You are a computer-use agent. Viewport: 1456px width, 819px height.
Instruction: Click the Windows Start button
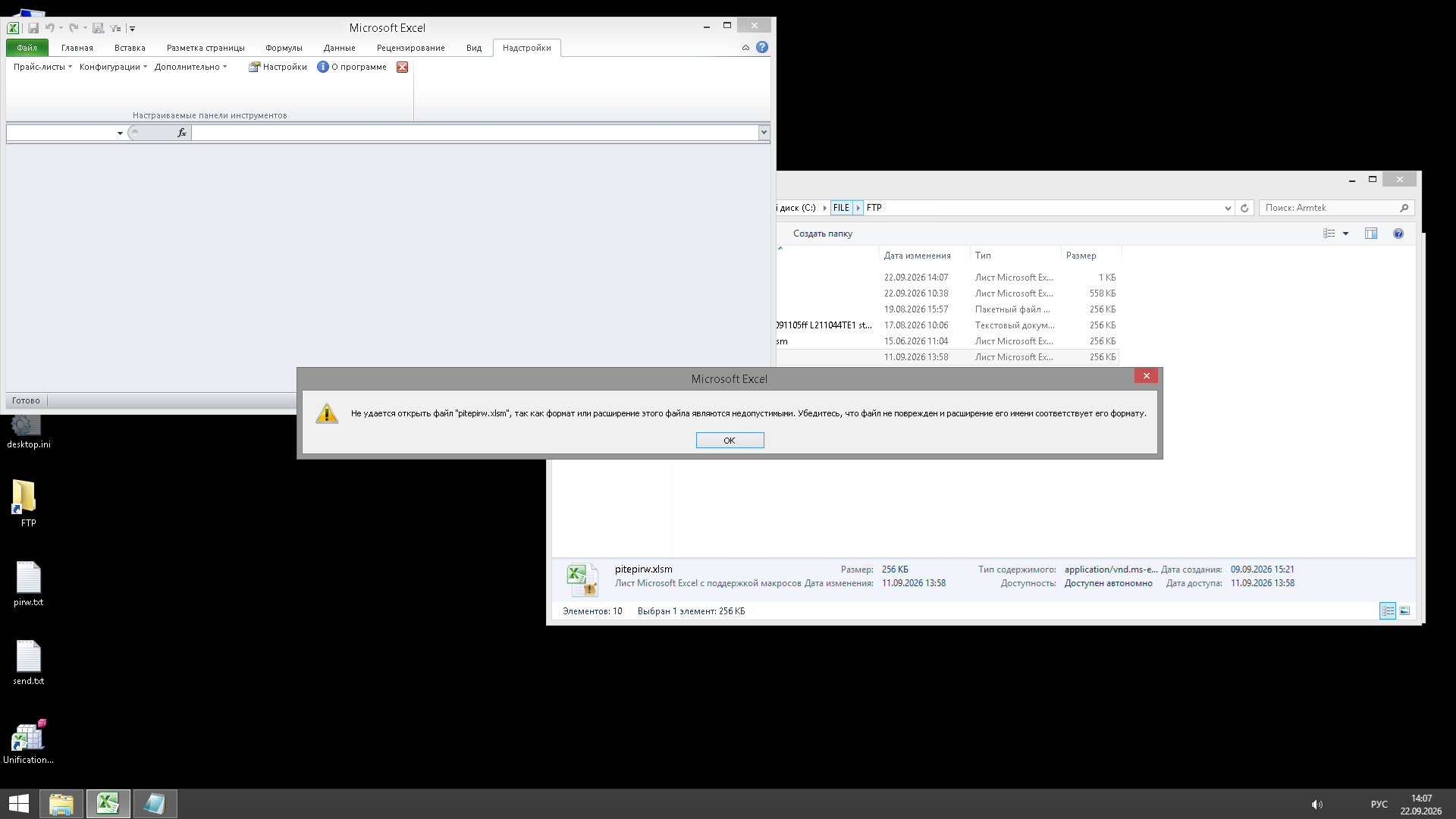[x=19, y=804]
